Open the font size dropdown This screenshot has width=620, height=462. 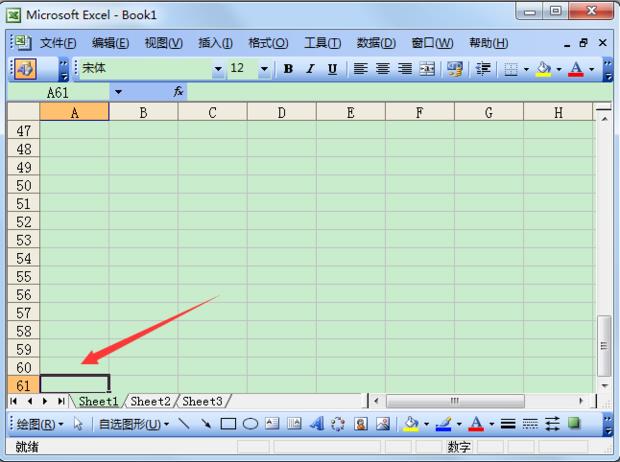point(264,69)
